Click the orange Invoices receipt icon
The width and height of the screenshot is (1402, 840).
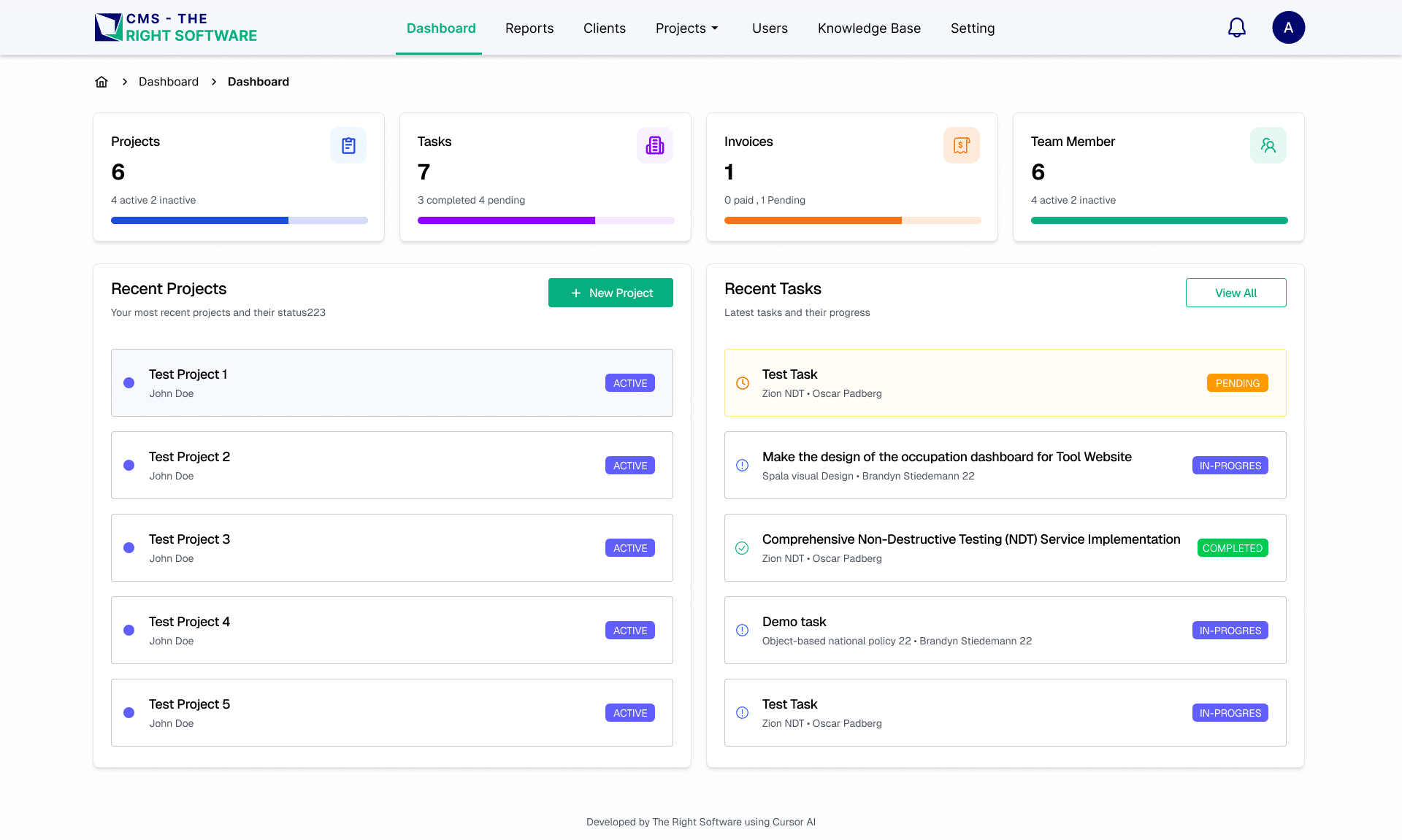[x=961, y=145]
